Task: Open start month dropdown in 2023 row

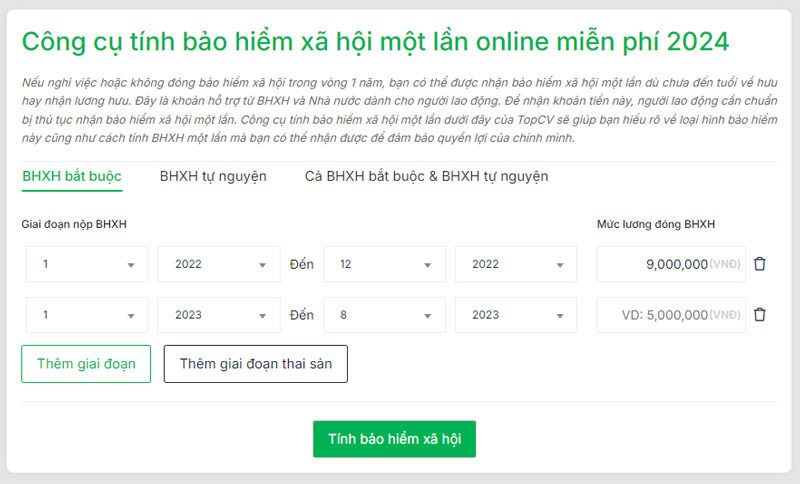Action: point(87,315)
